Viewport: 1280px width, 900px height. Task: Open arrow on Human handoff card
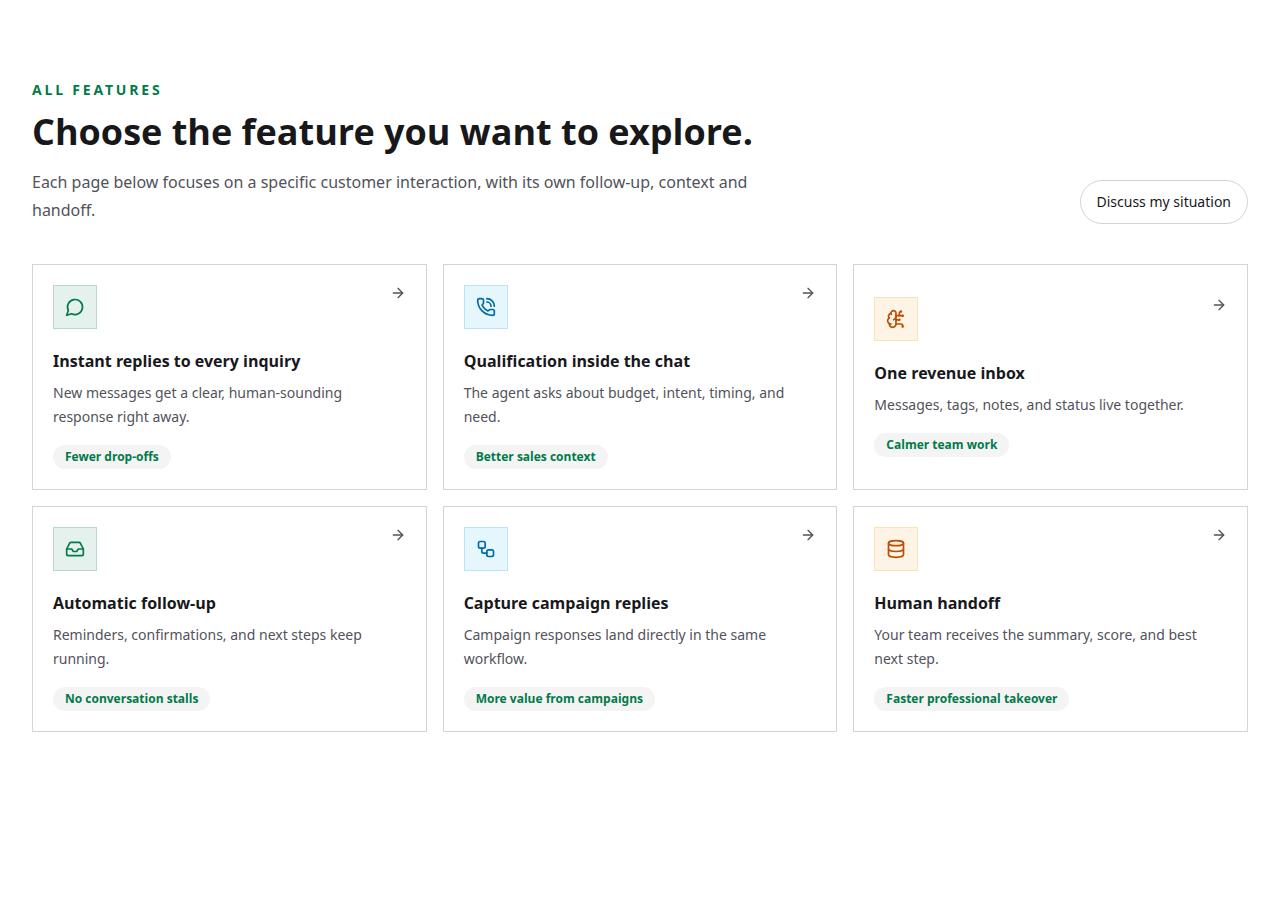coord(1219,535)
